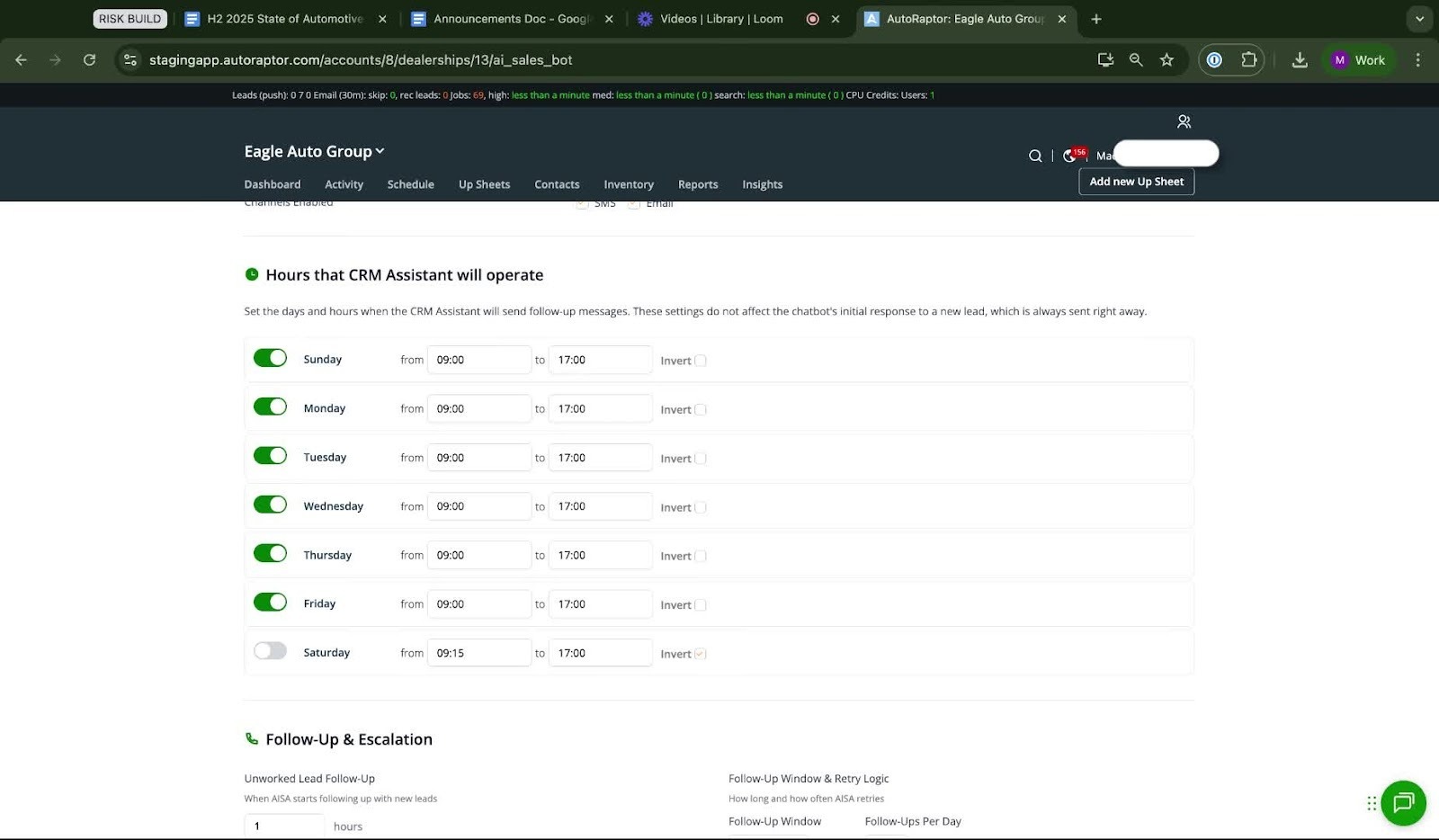Open the Chrome three-dot menu

pyautogui.click(x=1417, y=60)
